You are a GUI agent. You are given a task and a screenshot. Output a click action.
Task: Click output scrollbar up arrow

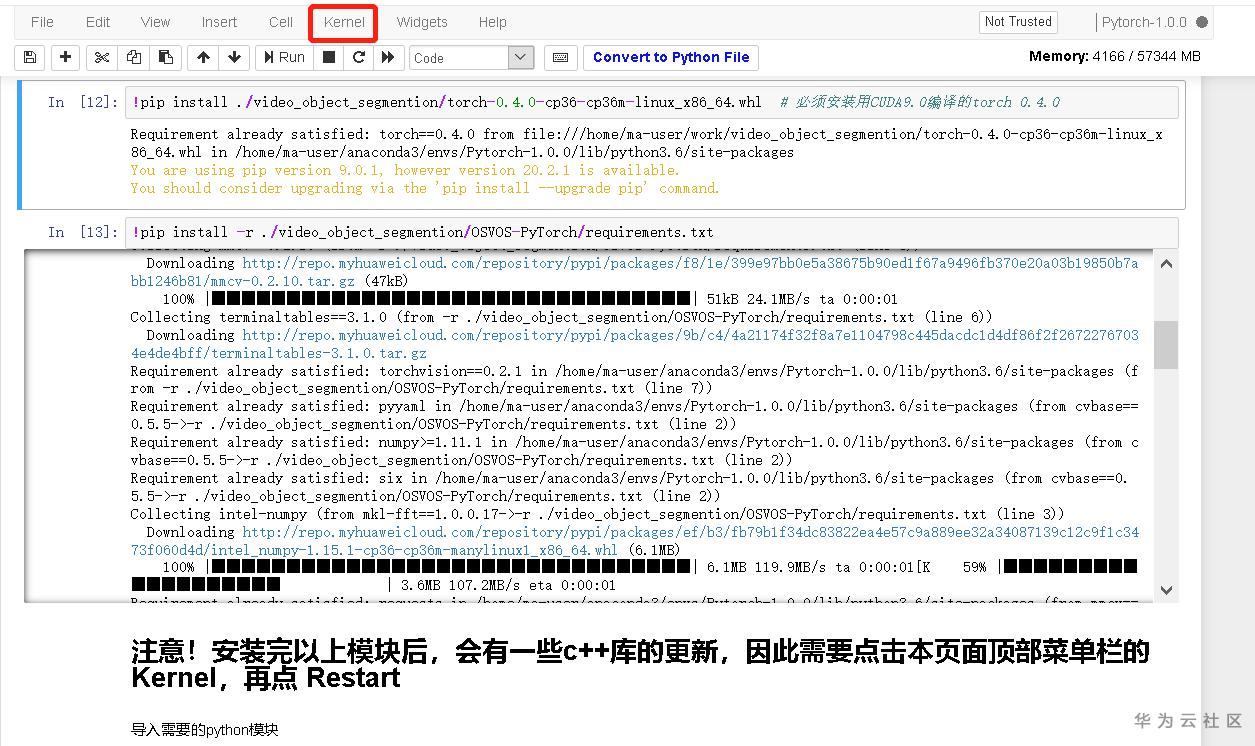tap(1165, 263)
